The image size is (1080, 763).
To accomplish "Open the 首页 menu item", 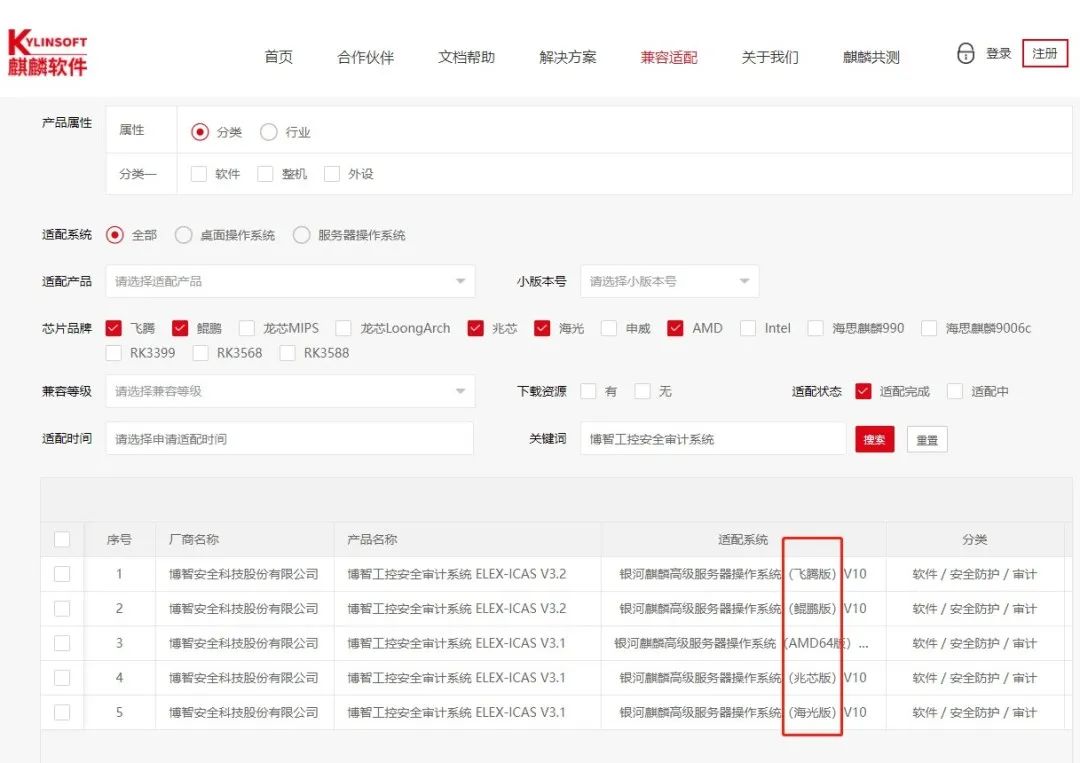I will pos(279,57).
